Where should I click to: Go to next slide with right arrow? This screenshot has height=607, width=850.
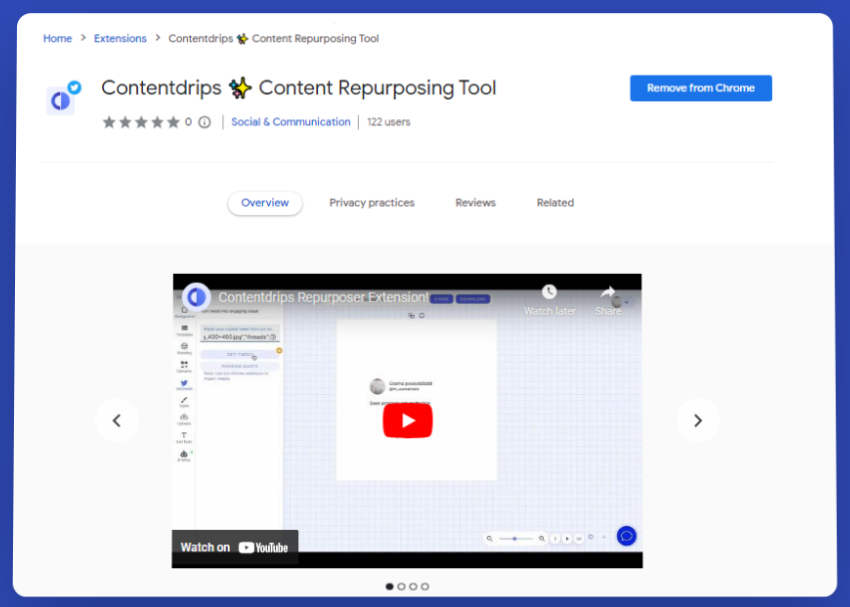698,421
